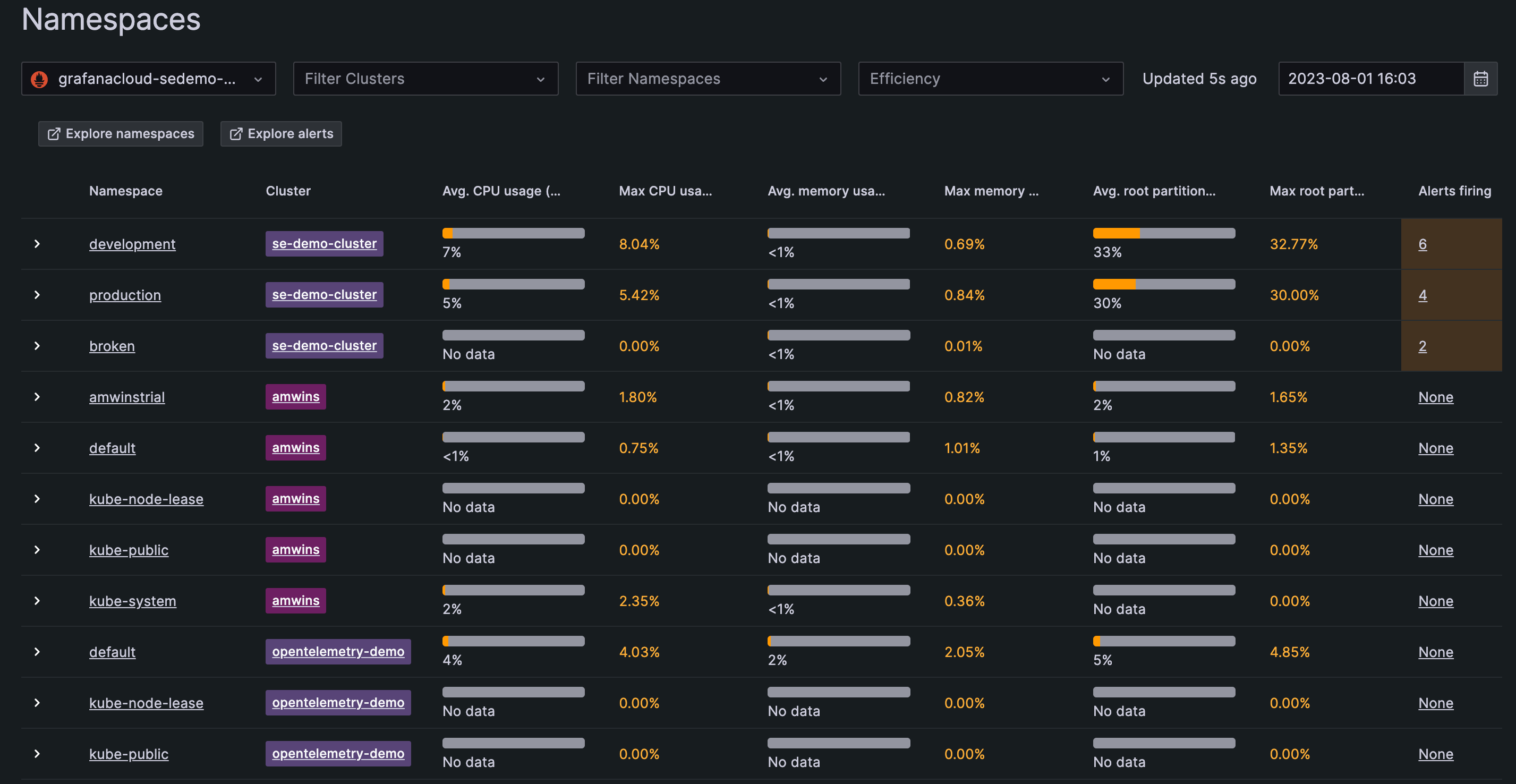Open the production namespace link
Image resolution: width=1516 pixels, height=784 pixels.
[x=125, y=295]
